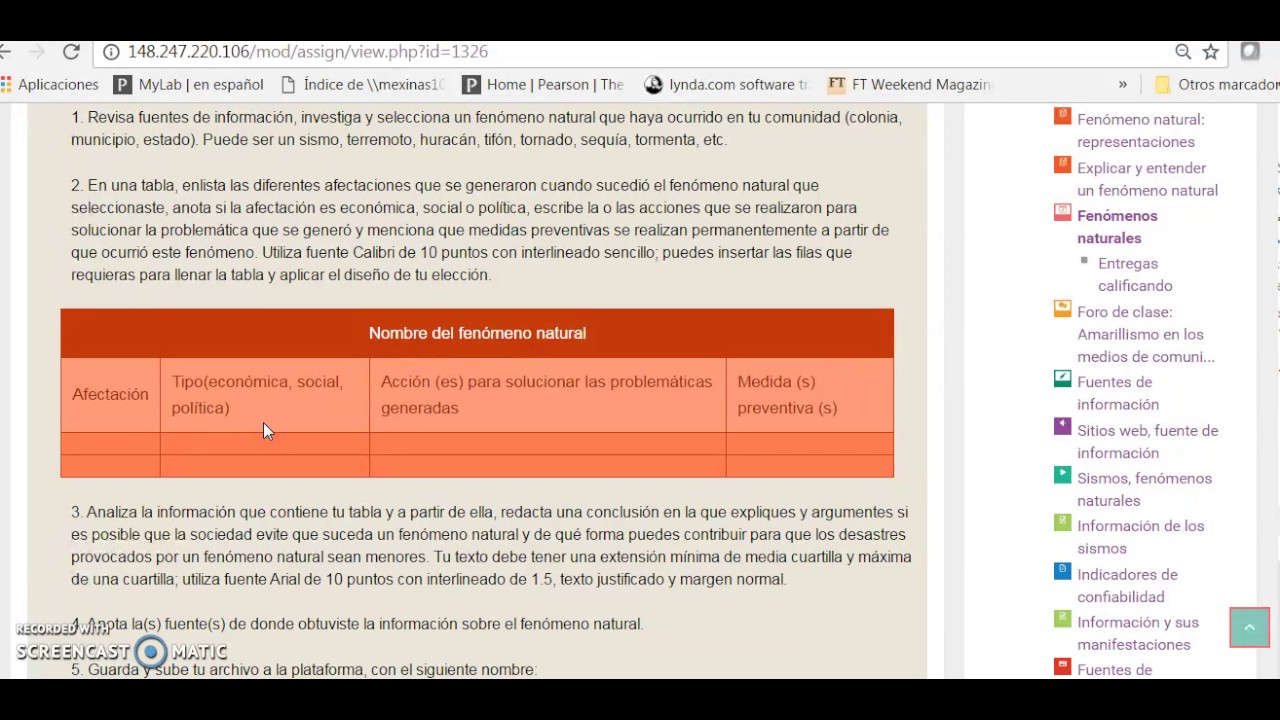This screenshot has height=720, width=1280.
Task: Open Foro de clase: Amarillismo forum
Action: coord(1146,334)
